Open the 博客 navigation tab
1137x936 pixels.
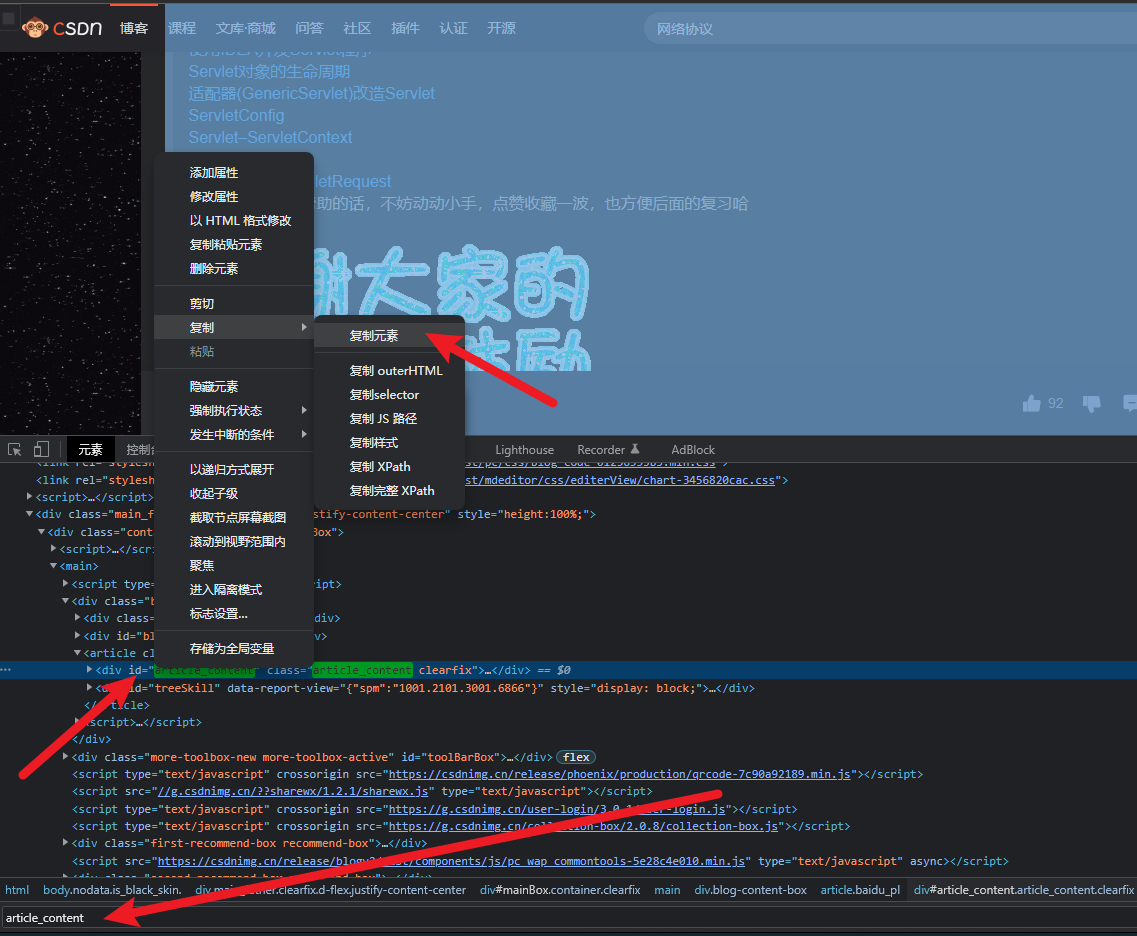coord(134,28)
